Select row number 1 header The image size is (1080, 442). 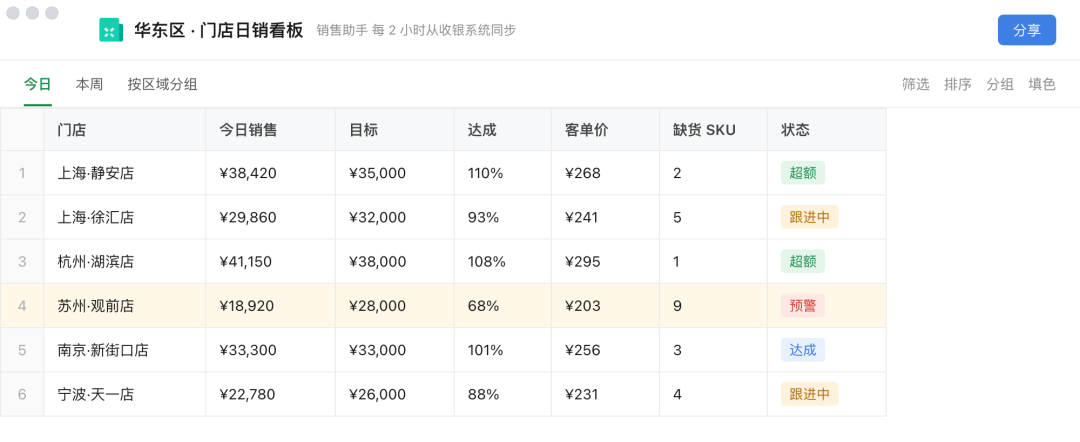(x=22, y=173)
